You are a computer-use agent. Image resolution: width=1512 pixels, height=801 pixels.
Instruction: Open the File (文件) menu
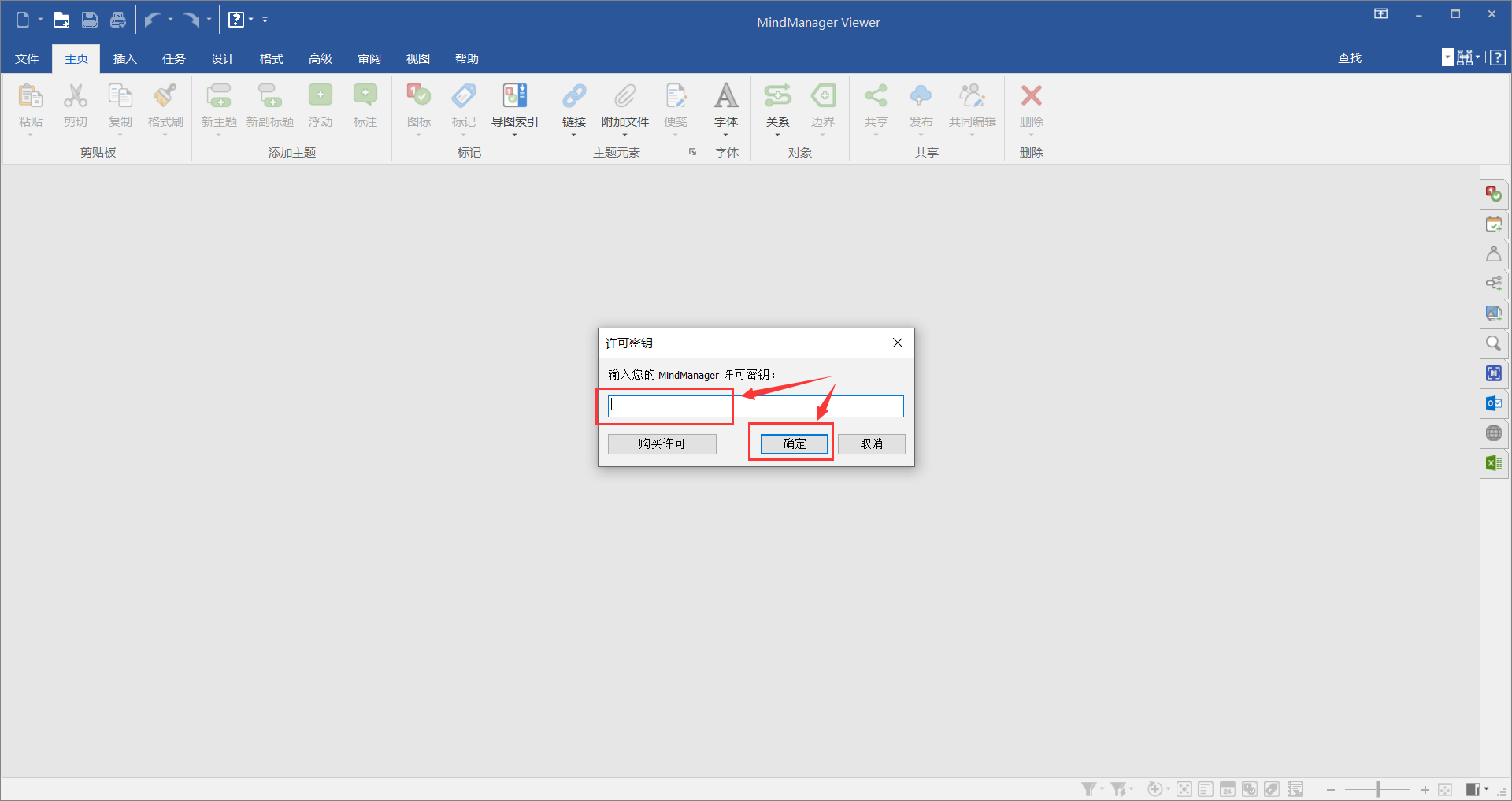click(27, 59)
